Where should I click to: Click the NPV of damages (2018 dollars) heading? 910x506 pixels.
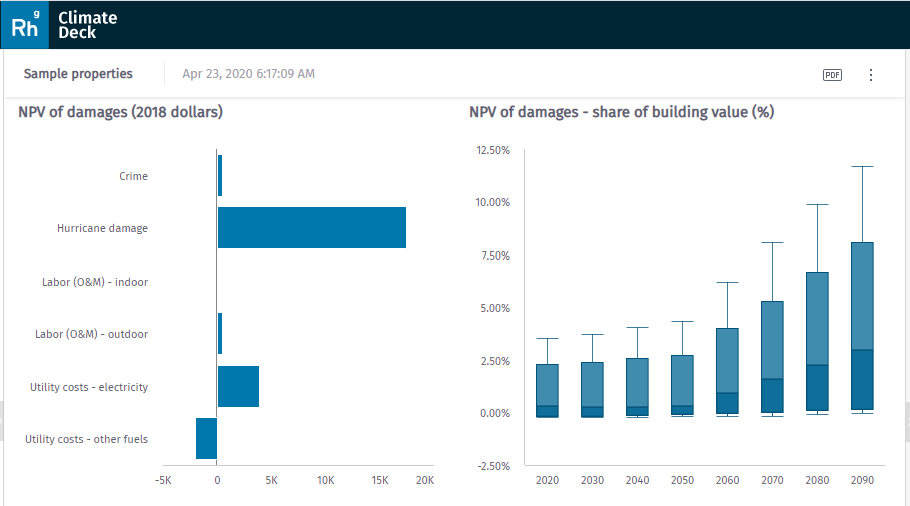(x=120, y=112)
